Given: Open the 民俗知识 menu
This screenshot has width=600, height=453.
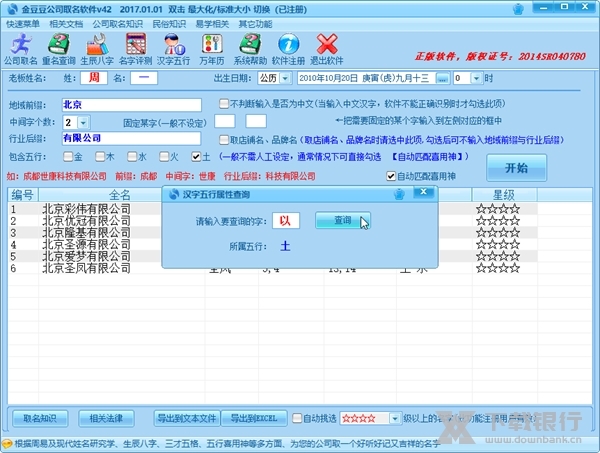Looking at the screenshot, I should coord(169,24).
